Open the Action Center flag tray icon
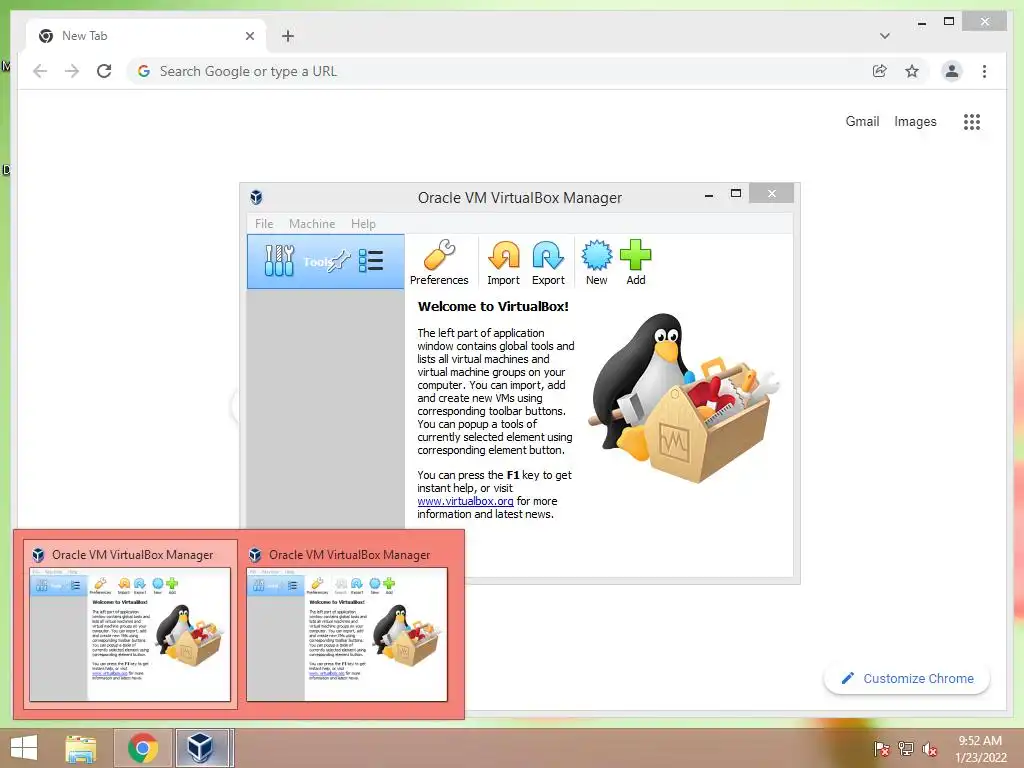The width and height of the screenshot is (1024, 768). 881,749
